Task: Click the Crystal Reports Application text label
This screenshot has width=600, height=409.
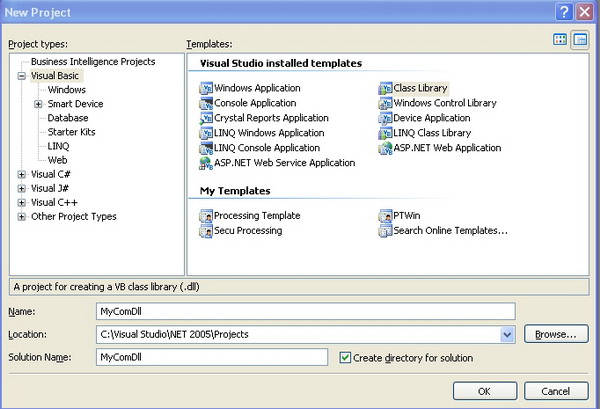Action: [x=271, y=118]
